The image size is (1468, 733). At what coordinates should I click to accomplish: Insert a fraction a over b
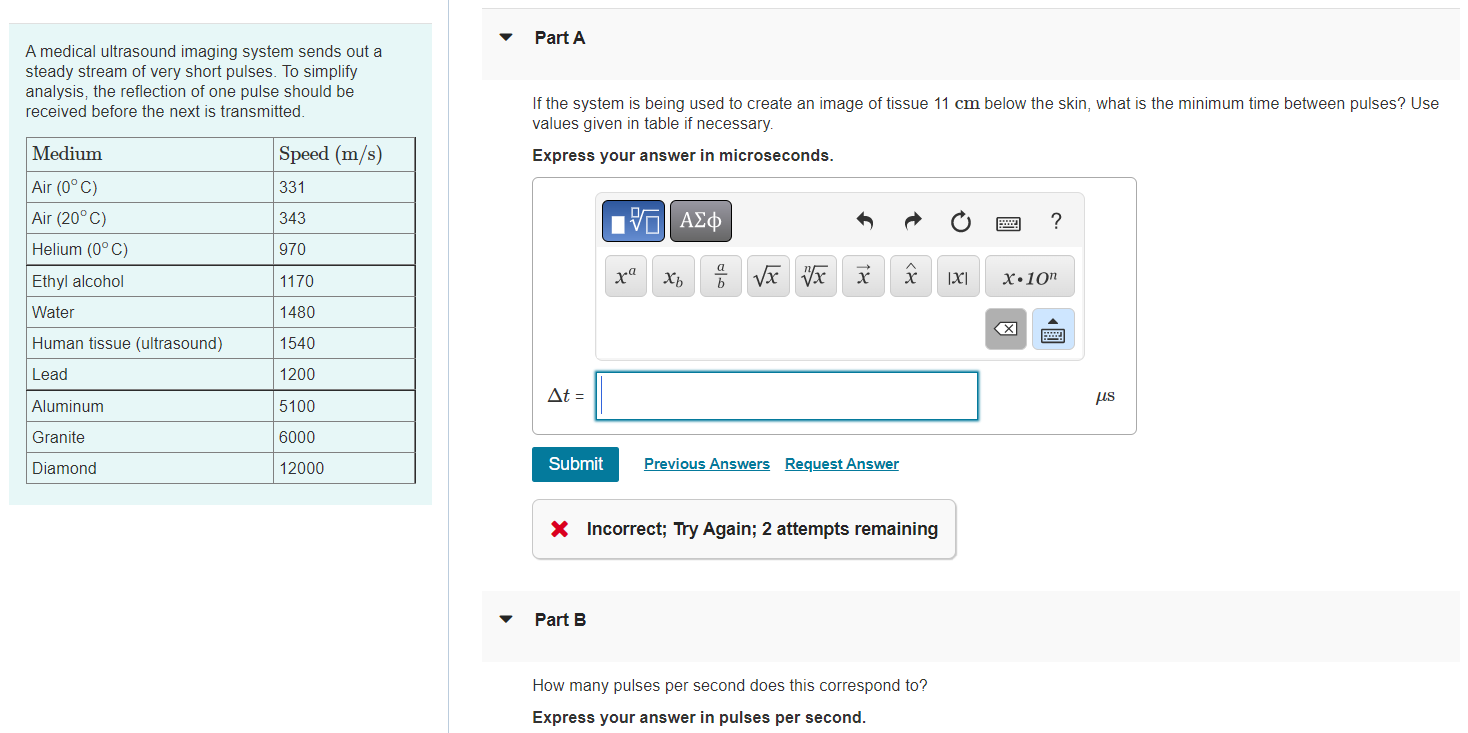720,277
